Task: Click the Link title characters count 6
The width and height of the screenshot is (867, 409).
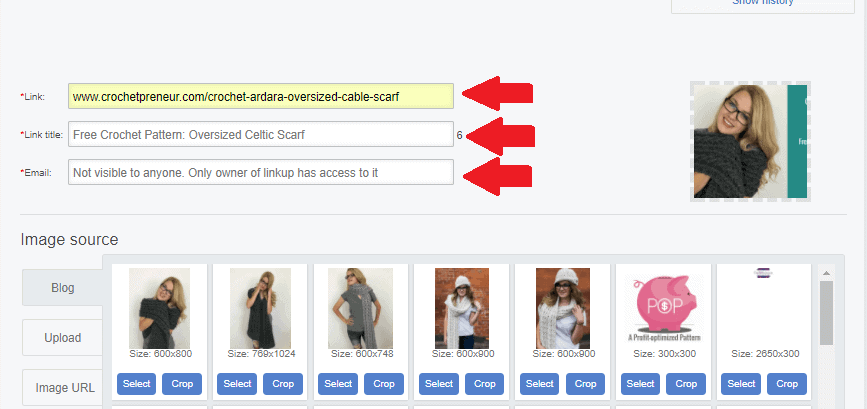Action: pos(459,135)
